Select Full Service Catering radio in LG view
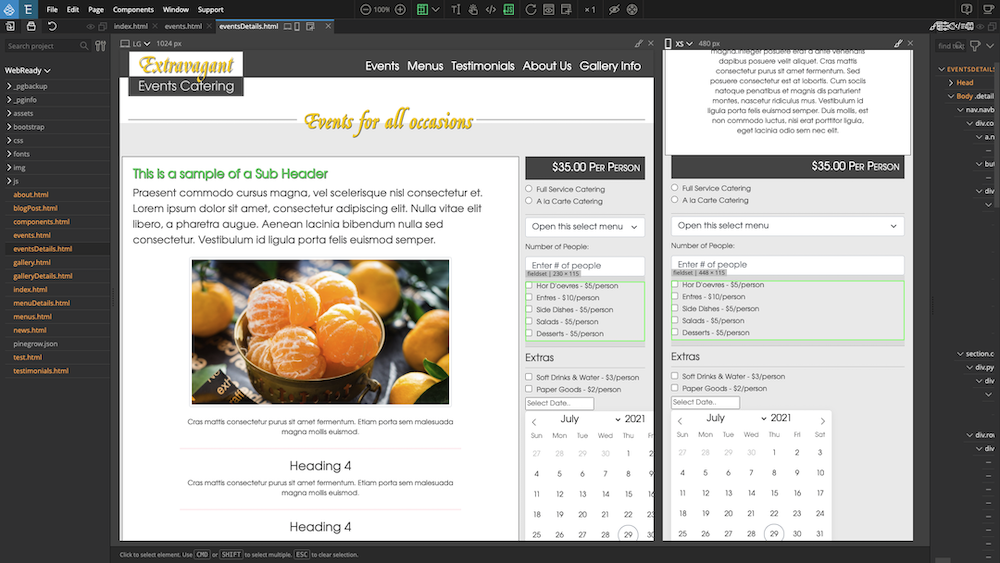 click(x=530, y=189)
